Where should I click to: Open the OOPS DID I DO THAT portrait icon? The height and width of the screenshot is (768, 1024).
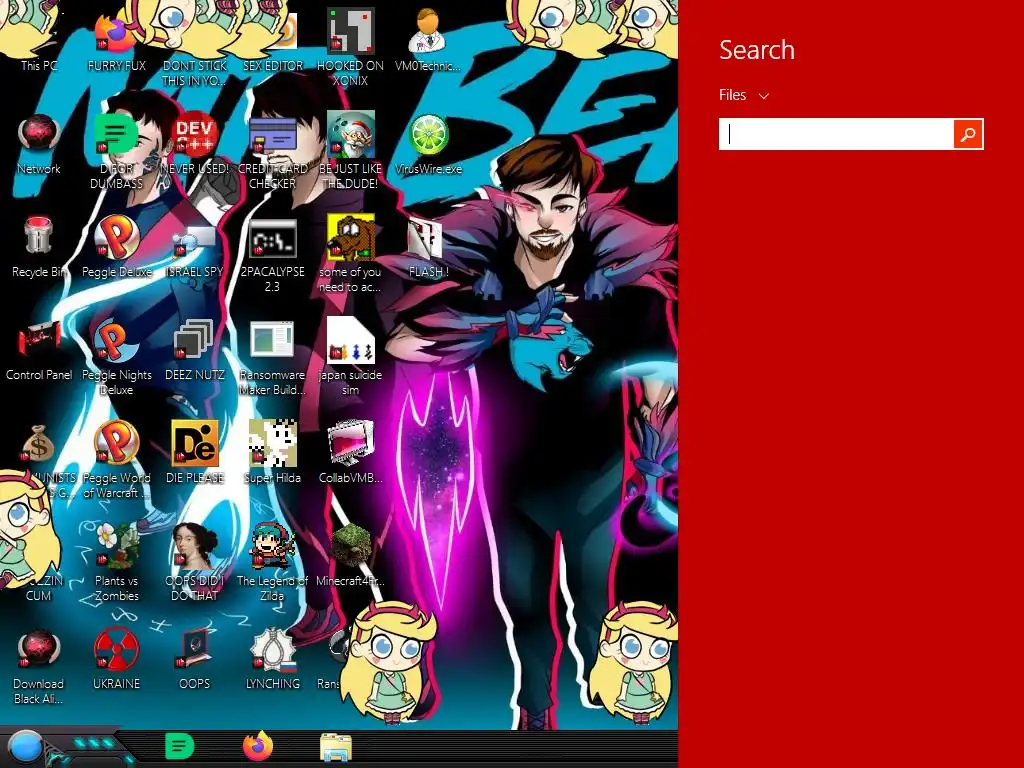coord(195,563)
